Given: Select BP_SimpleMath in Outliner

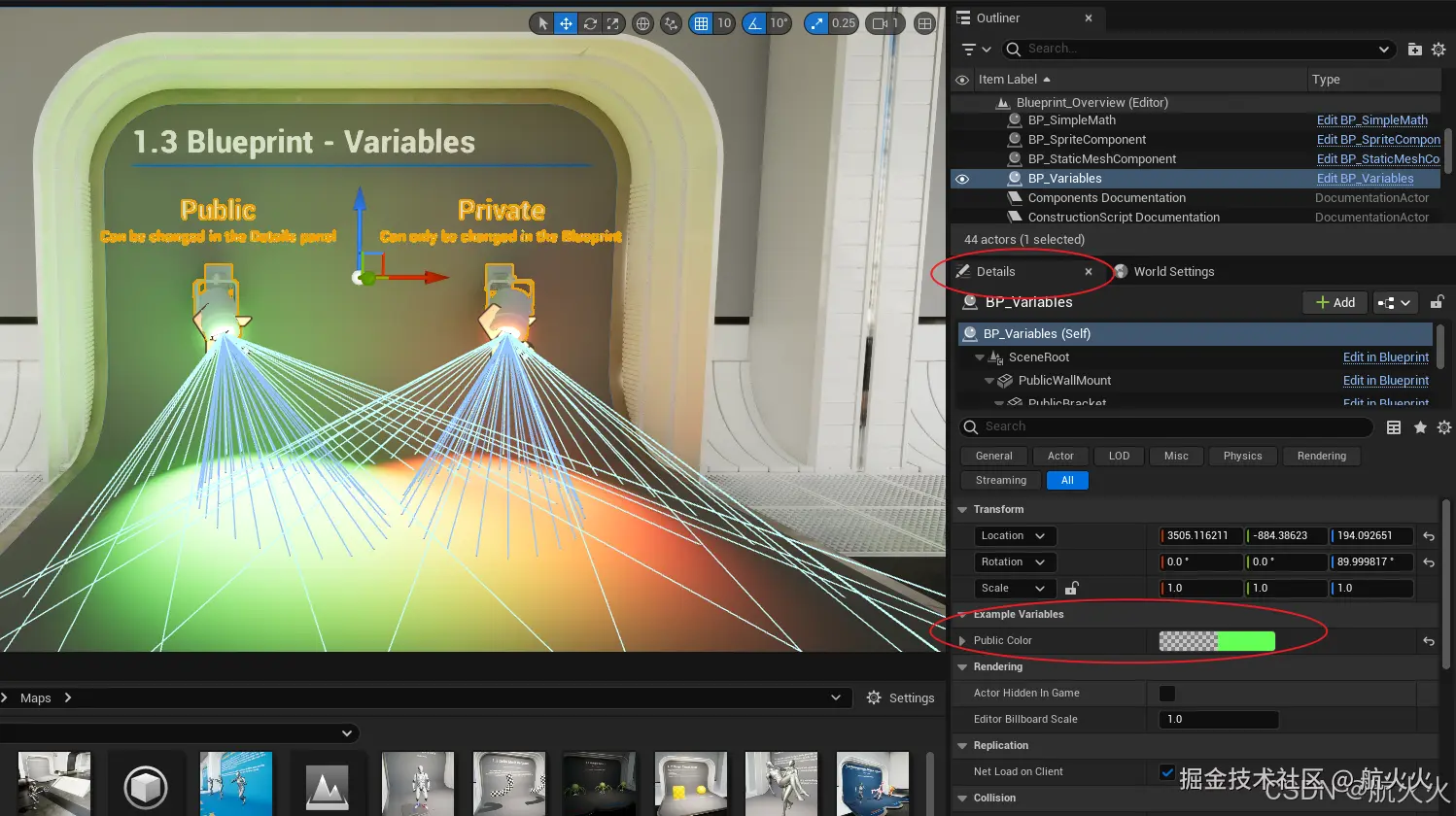Looking at the screenshot, I should coord(1071,120).
